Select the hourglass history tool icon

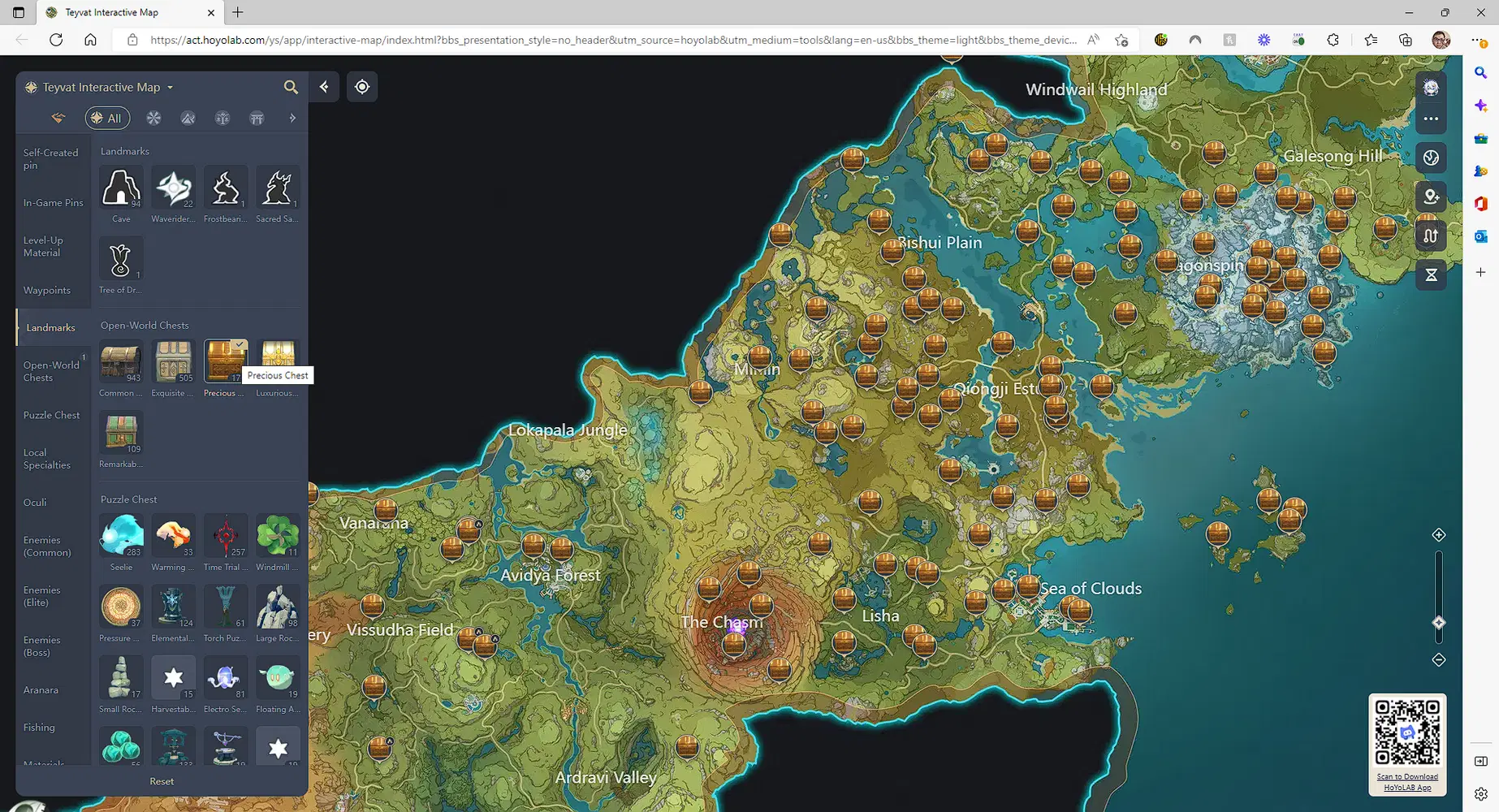click(x=1431, y=274)
